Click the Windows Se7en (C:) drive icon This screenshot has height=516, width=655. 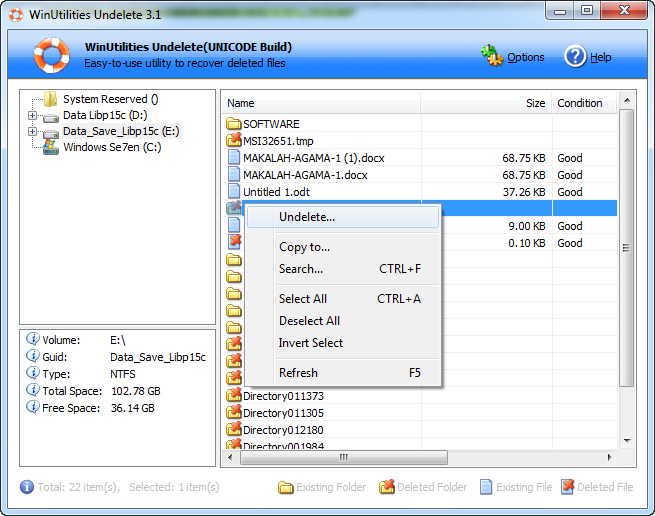pyautogui.click(x=51, y=147)
